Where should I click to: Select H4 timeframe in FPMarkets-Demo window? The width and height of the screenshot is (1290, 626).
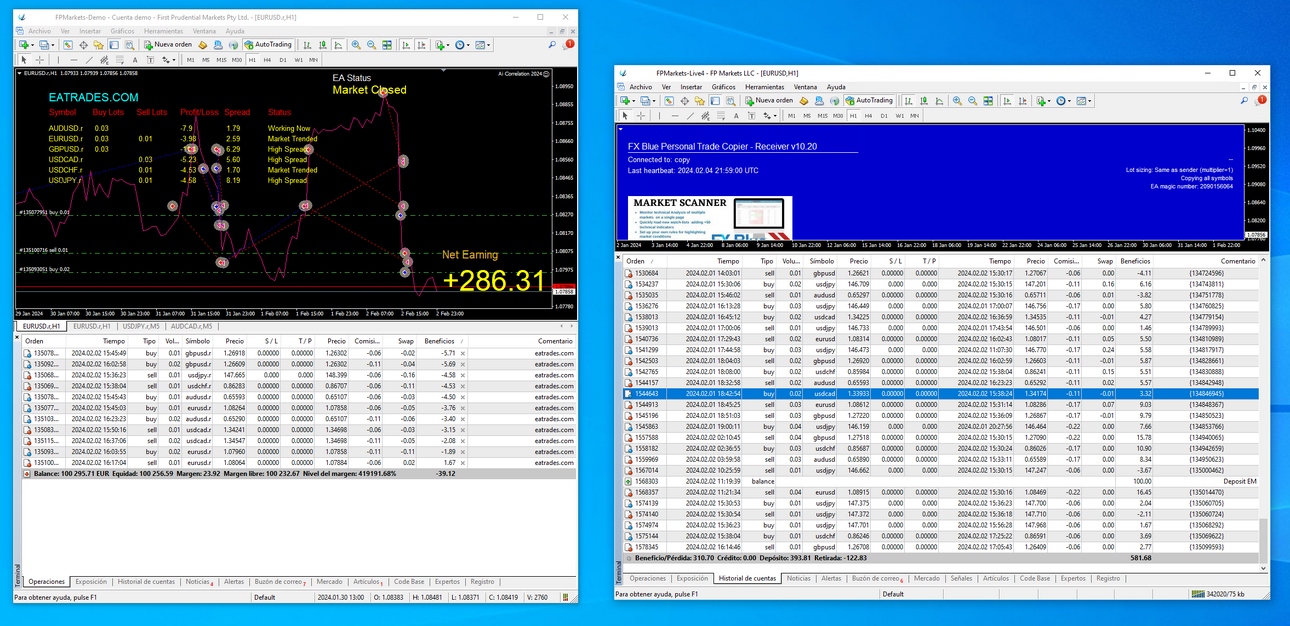click(x=268, y=60)
